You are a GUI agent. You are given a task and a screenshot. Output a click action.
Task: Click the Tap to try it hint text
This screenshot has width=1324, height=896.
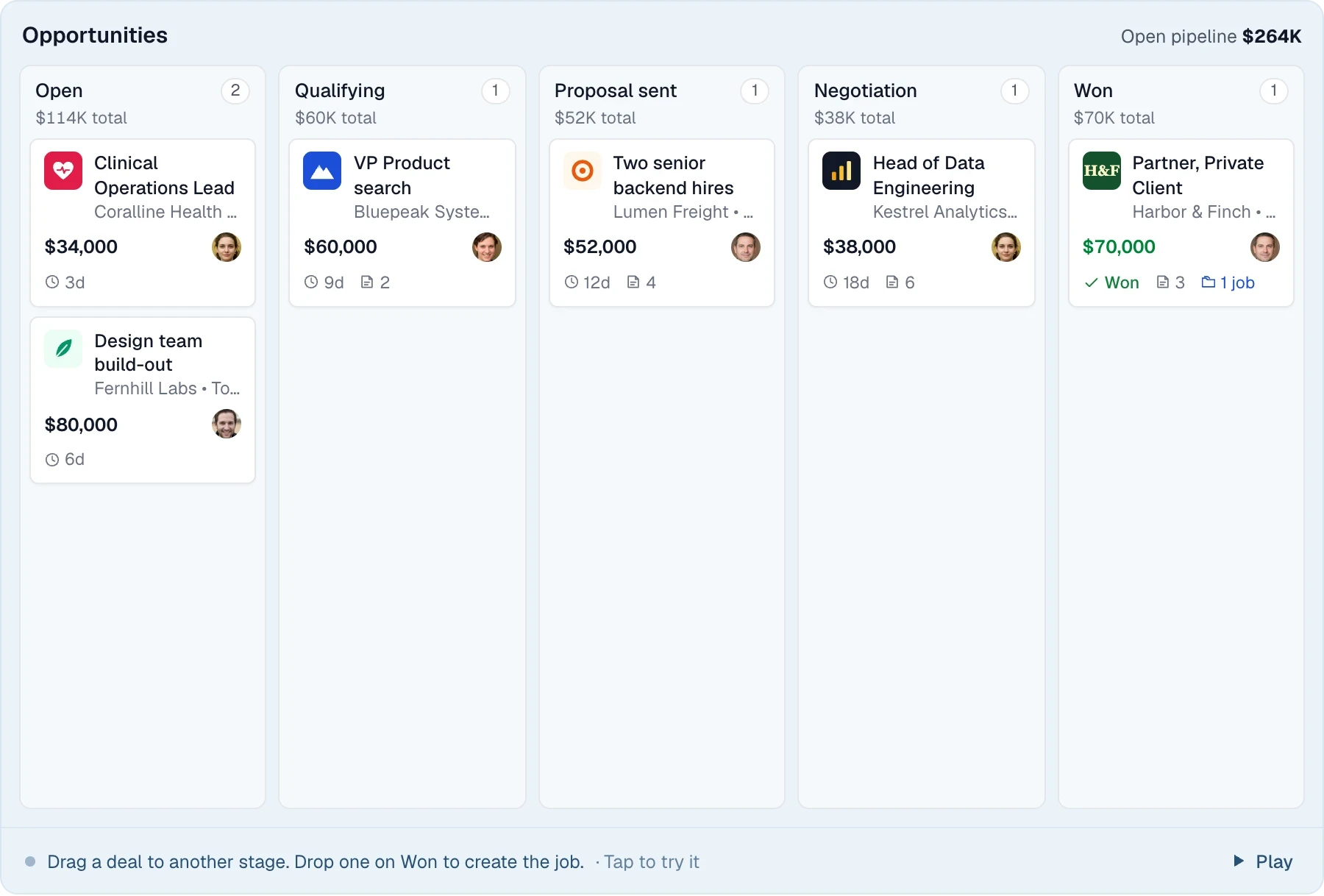(651, 861)
